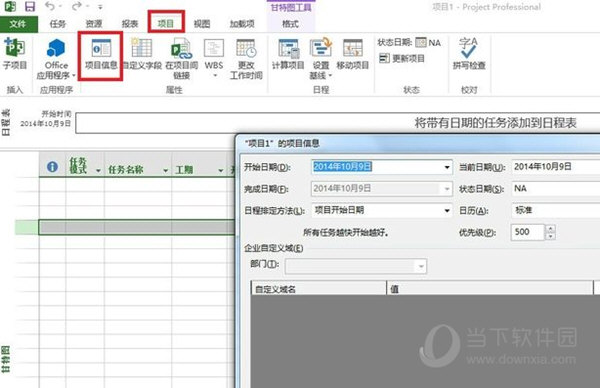The image size is (600, 388).
Task: Open the WBS dropdown button
Action: coord(214,58)
